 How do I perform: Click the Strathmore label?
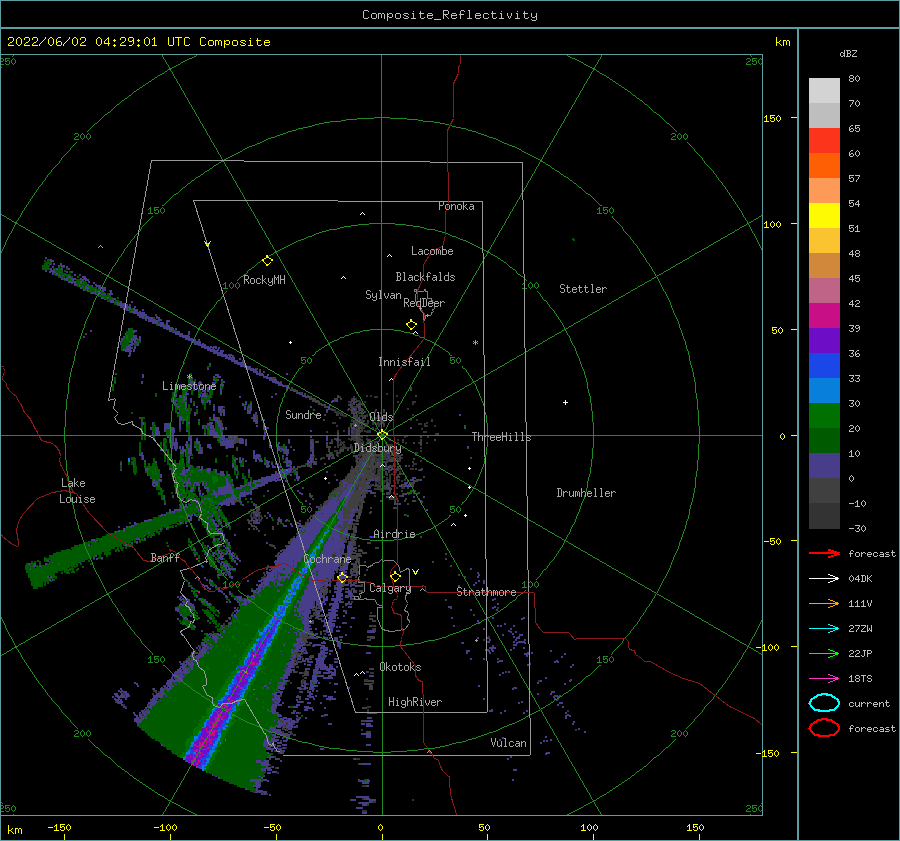coord(486,592)
